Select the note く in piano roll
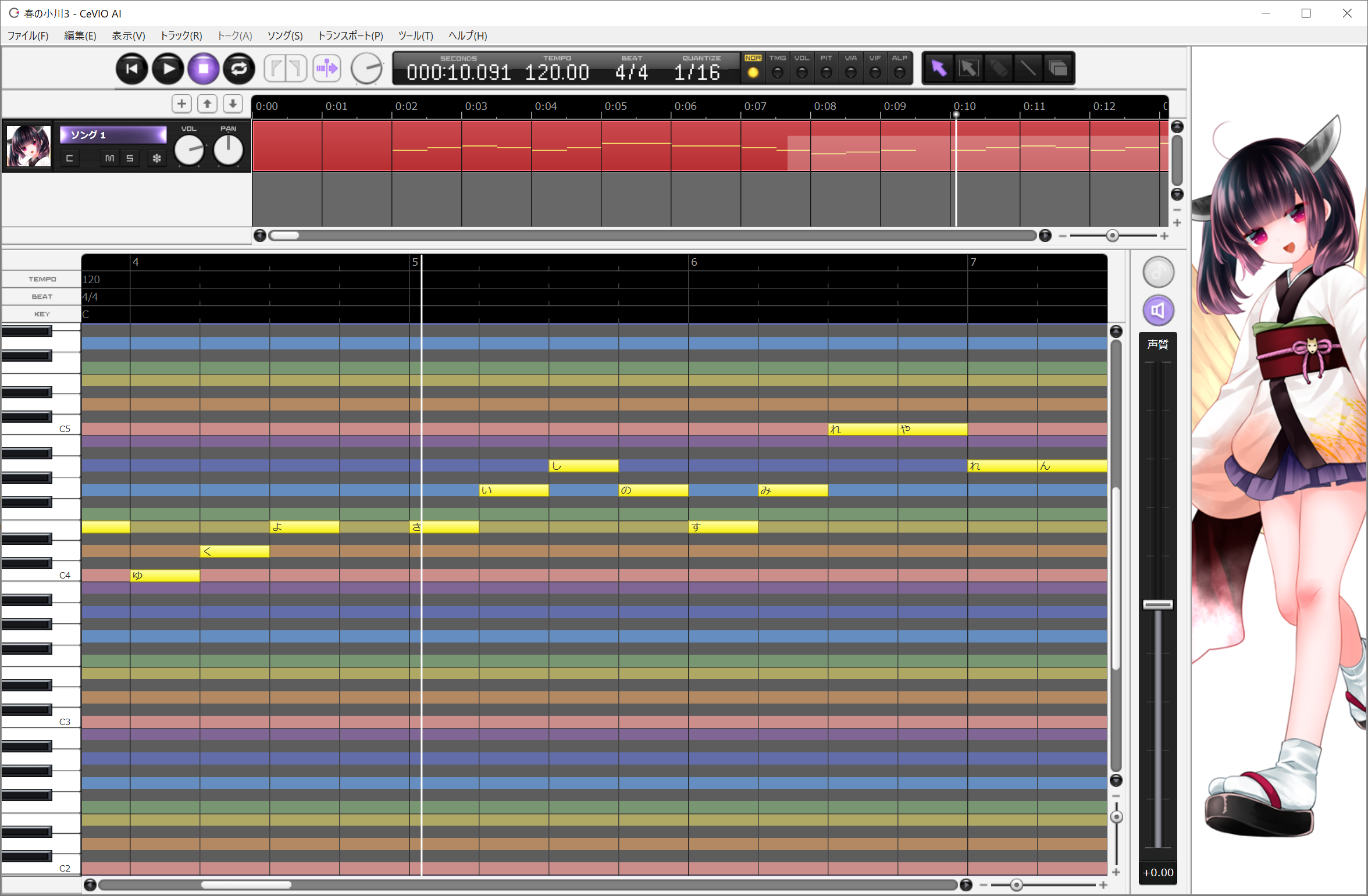The image size is (1368, 896). pos(234,551)
